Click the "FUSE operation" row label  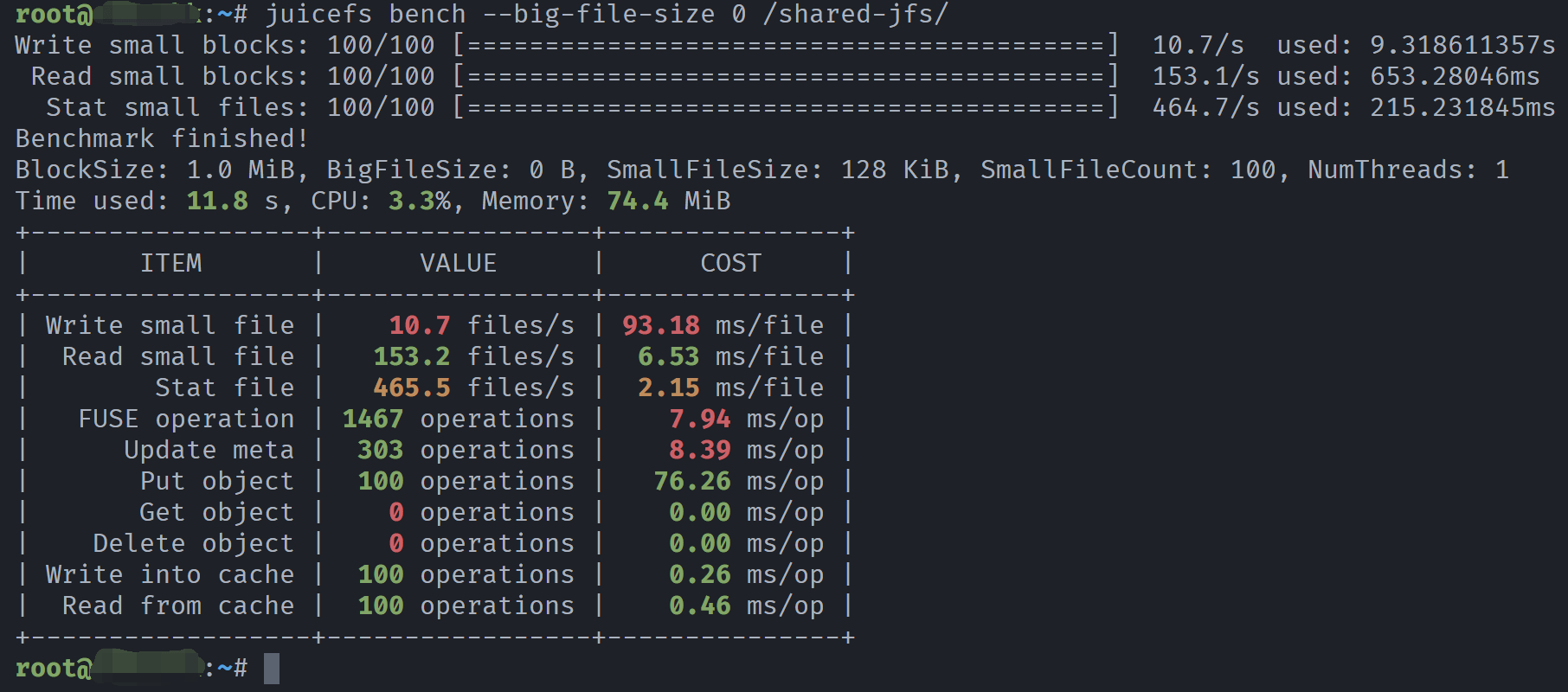coord(186,420)
